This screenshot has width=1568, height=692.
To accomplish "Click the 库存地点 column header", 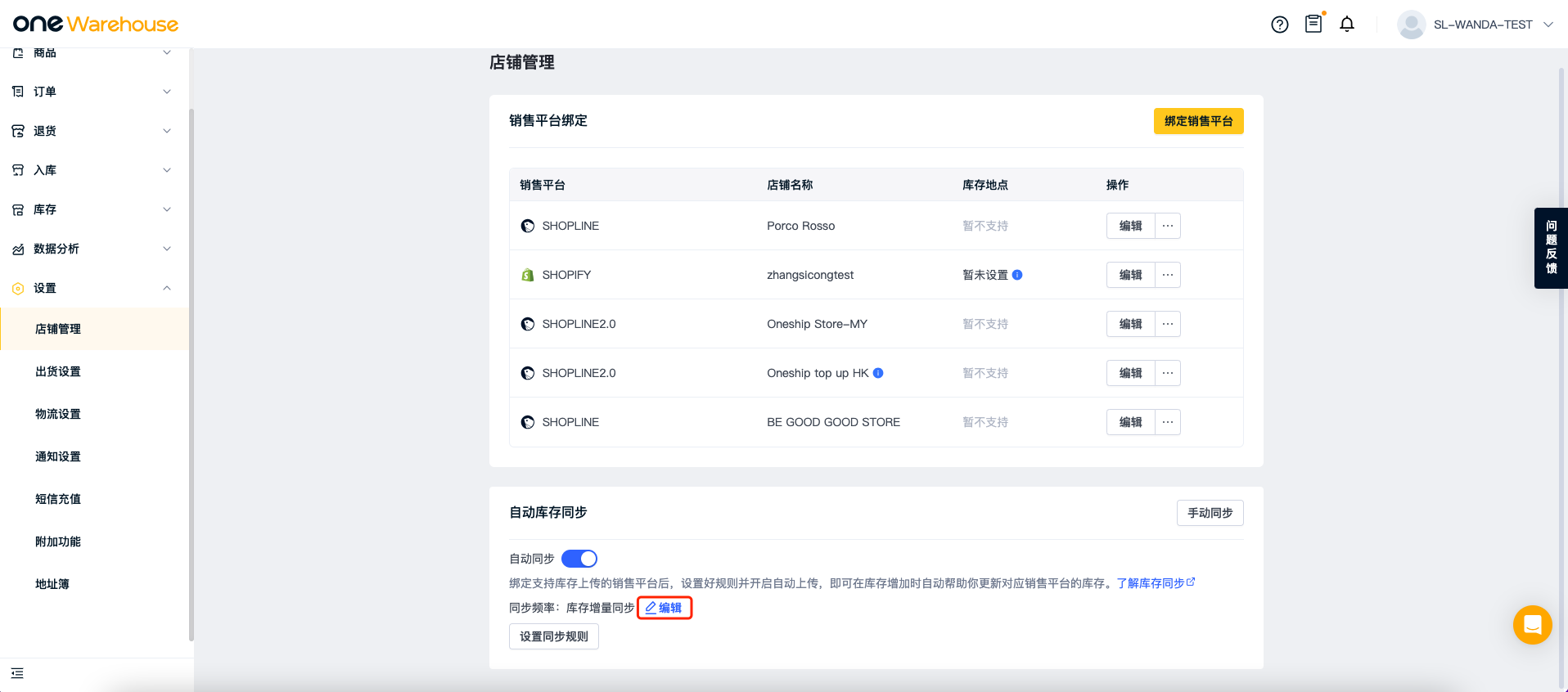I will pyautogui.click(x=985, y=185).
